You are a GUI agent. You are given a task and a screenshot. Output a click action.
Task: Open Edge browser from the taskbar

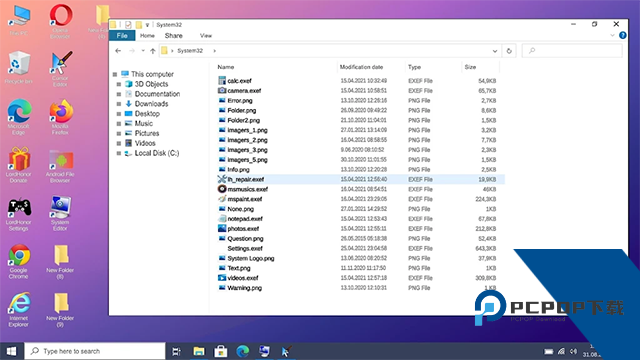243,351
